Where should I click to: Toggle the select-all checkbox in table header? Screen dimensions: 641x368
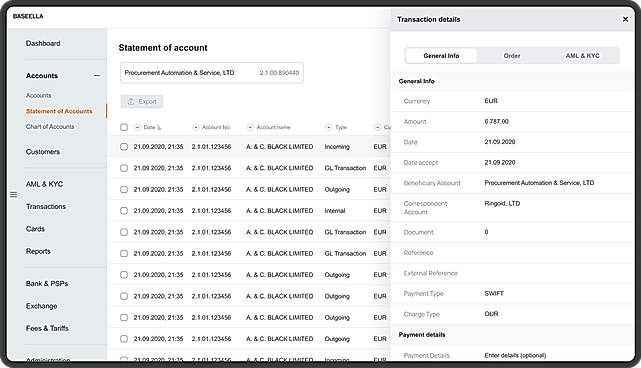point(124,127)
